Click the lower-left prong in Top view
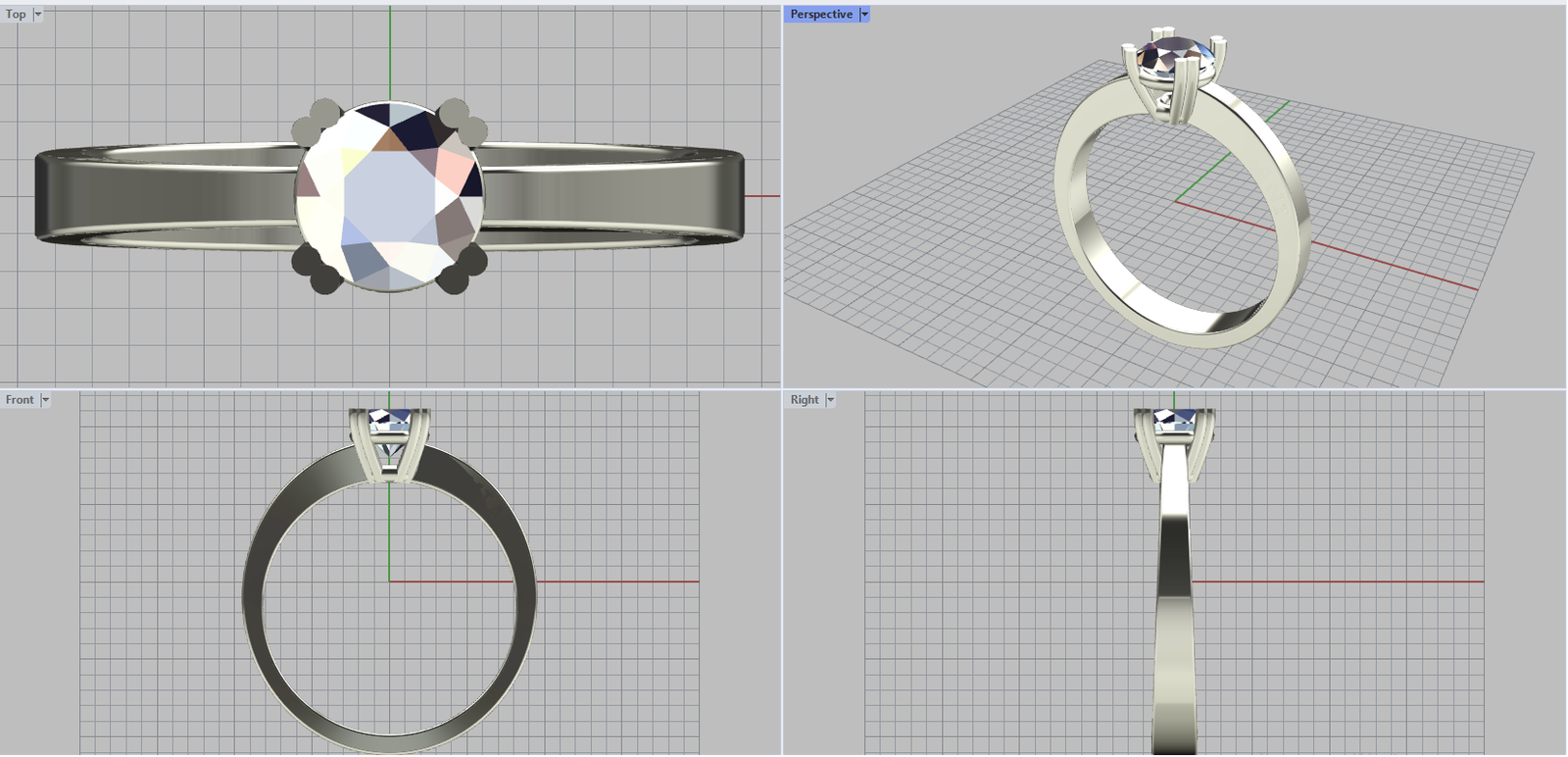Viewport: 1568px width, 757px height. coord(315,270)
